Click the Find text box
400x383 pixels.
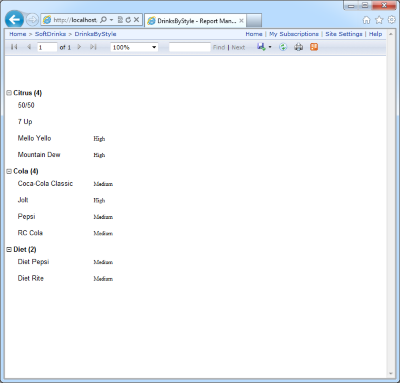pos(190,47)
